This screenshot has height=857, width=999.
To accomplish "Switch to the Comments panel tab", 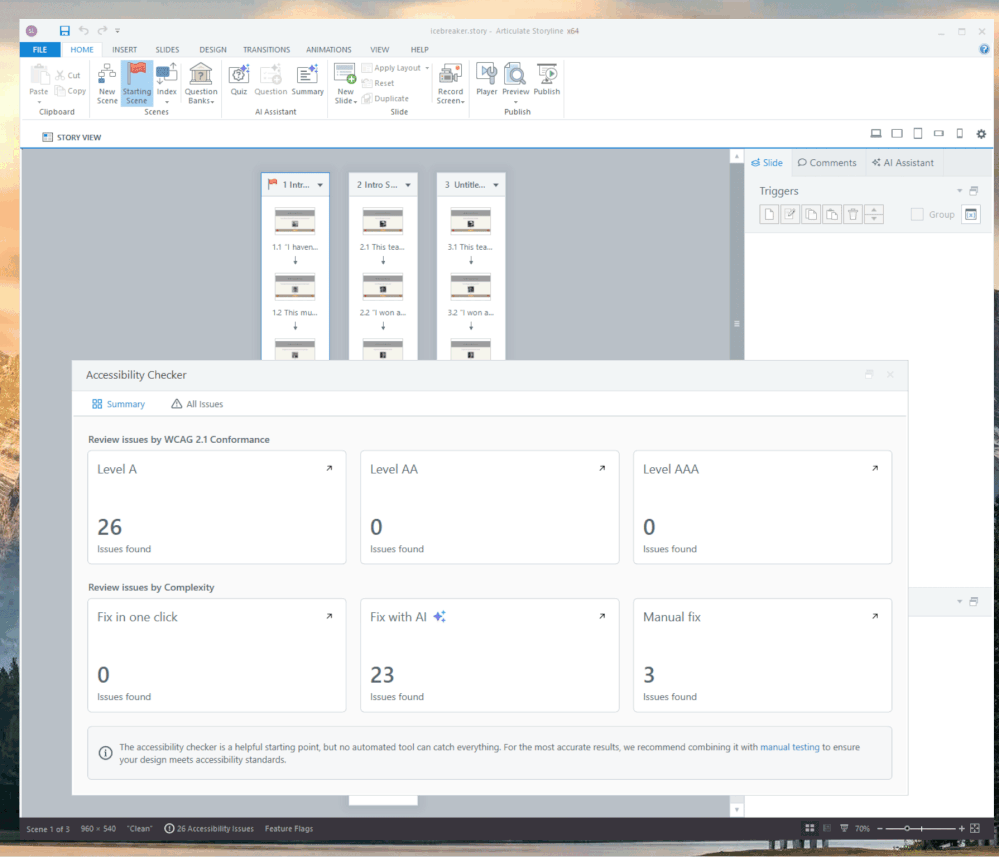I will point(827,163).
